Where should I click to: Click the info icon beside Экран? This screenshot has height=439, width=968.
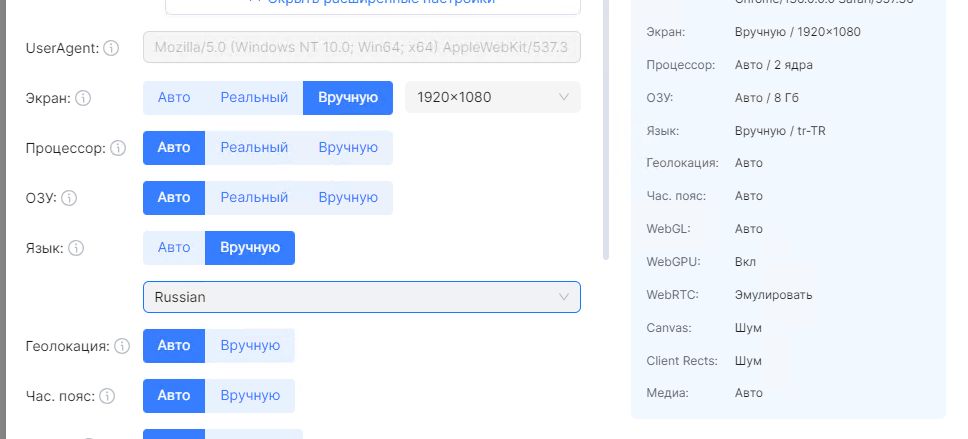[x=83, y=98]
